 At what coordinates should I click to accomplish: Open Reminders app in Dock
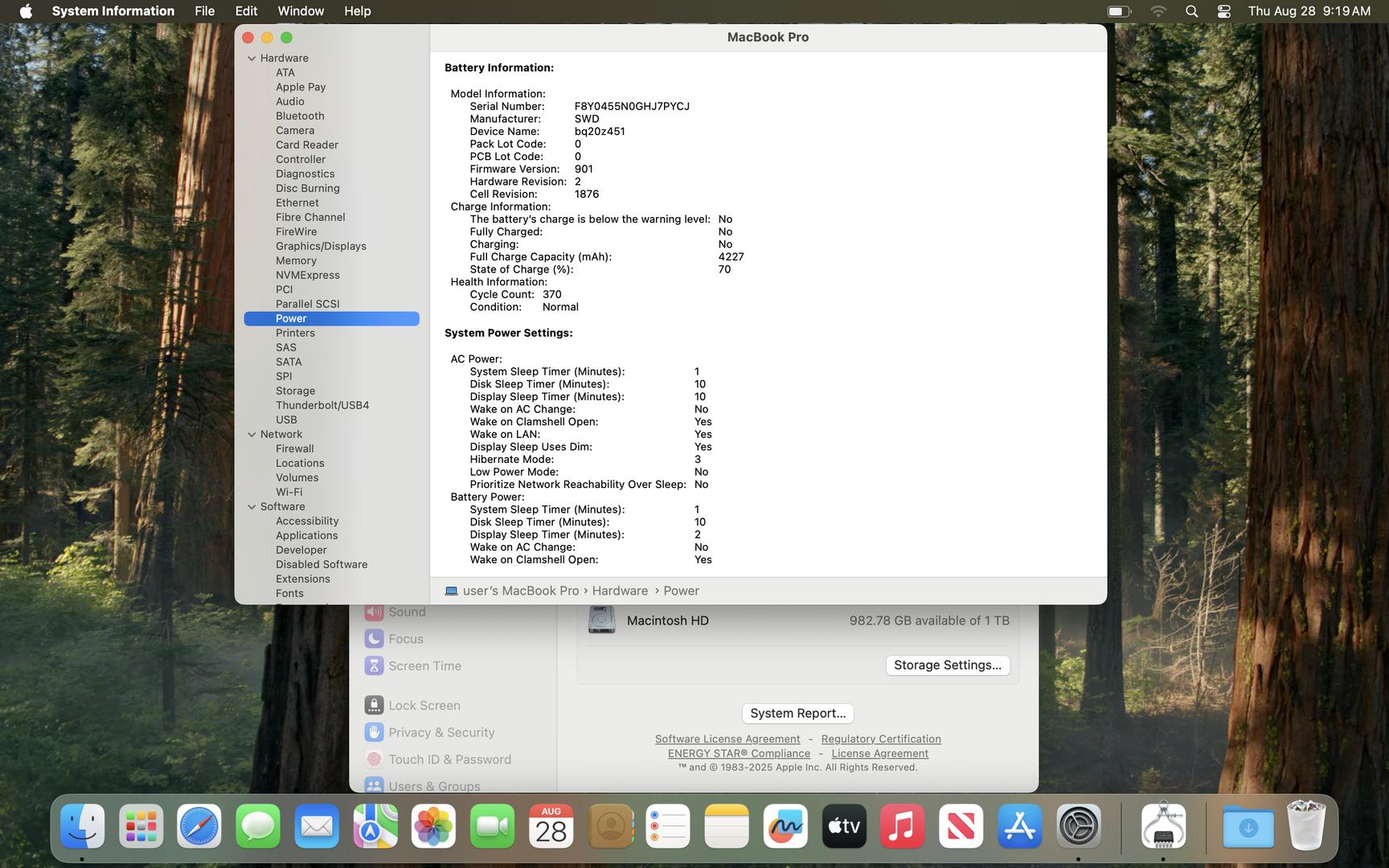(x=668, y=826)
